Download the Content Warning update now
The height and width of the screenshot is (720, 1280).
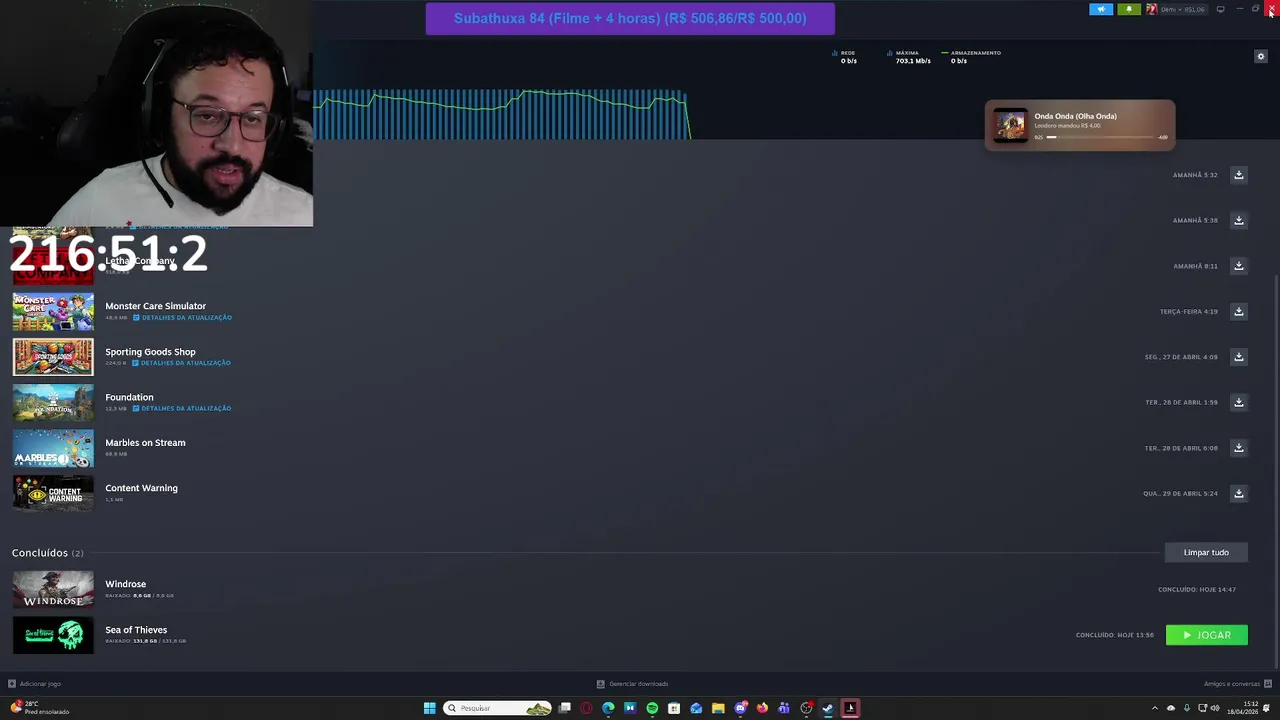pyautogui.click(x=1238, y=493)
